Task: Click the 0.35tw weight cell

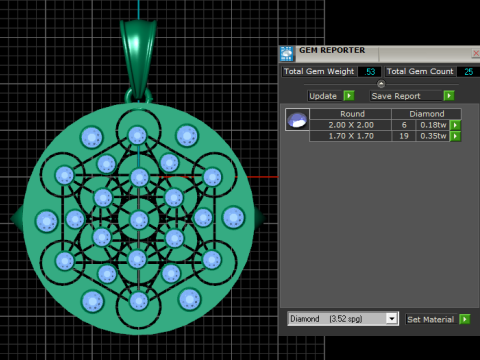Action: point(433,136)
